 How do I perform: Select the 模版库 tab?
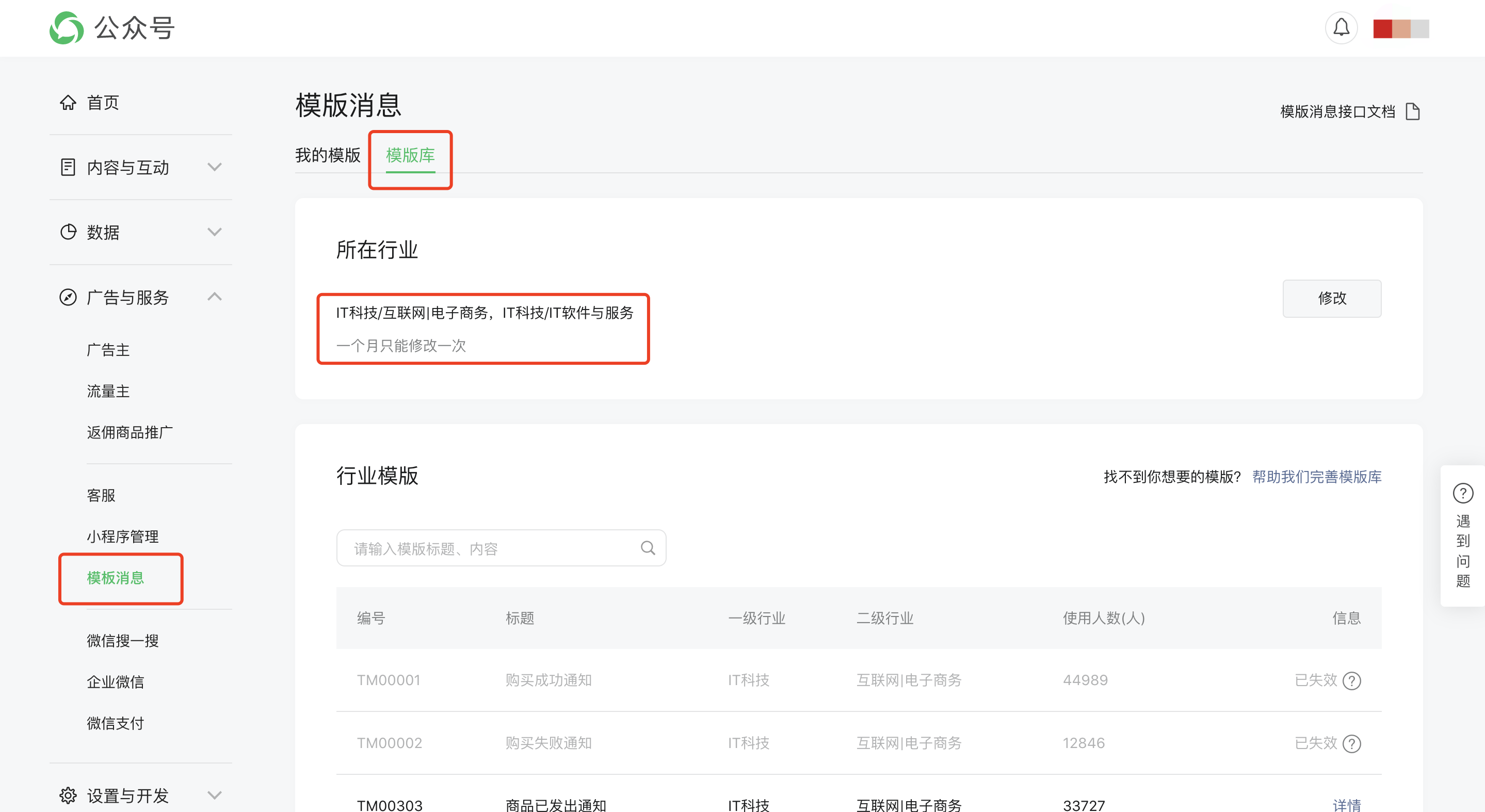click(x=410, y=155)
